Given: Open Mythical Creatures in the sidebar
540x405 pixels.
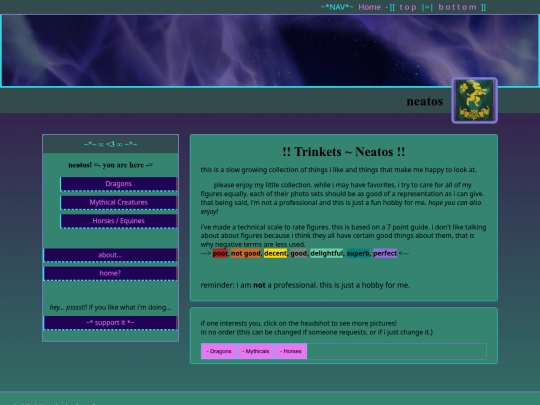Looking at the screenshot, I should [118, 202].
